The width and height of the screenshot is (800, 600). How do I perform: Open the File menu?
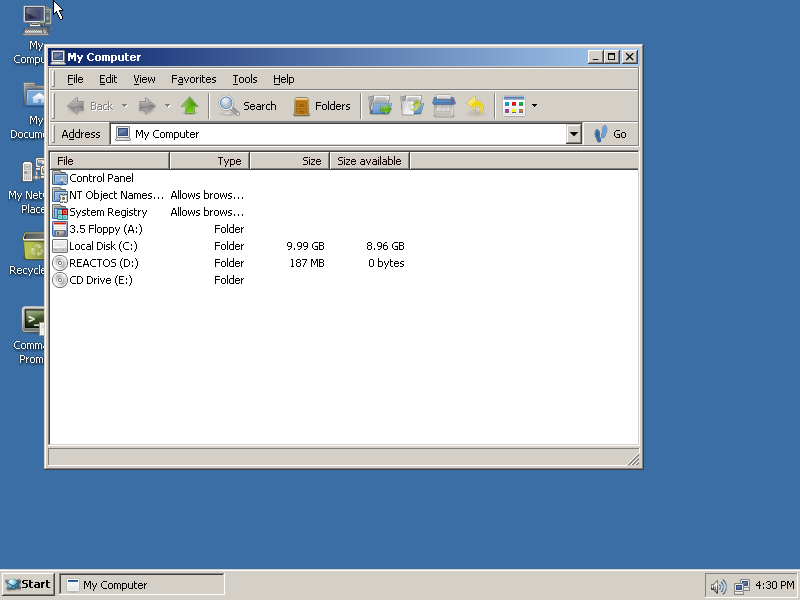pos(75,79)
